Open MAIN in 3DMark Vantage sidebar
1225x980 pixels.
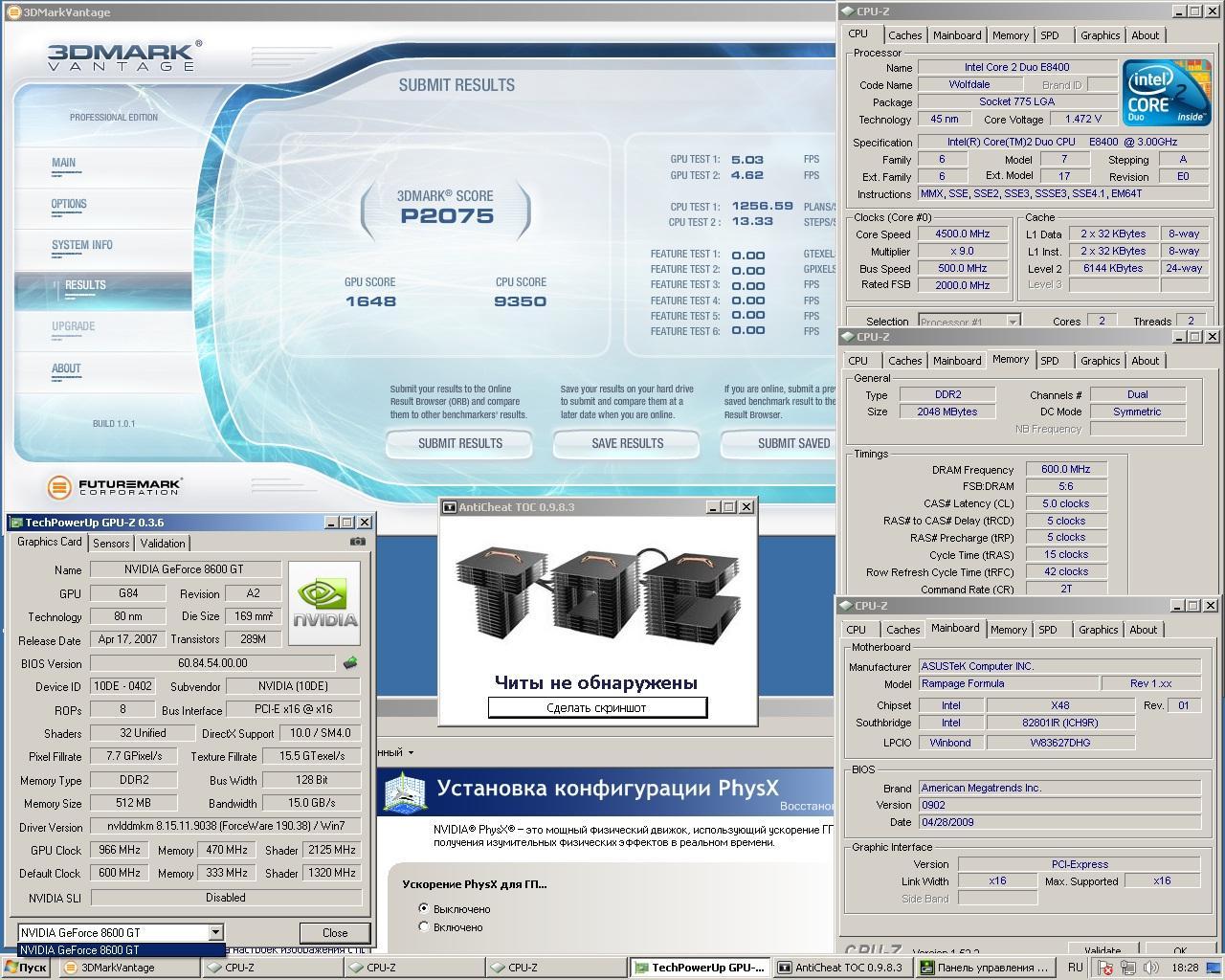[x=64, y=163]
